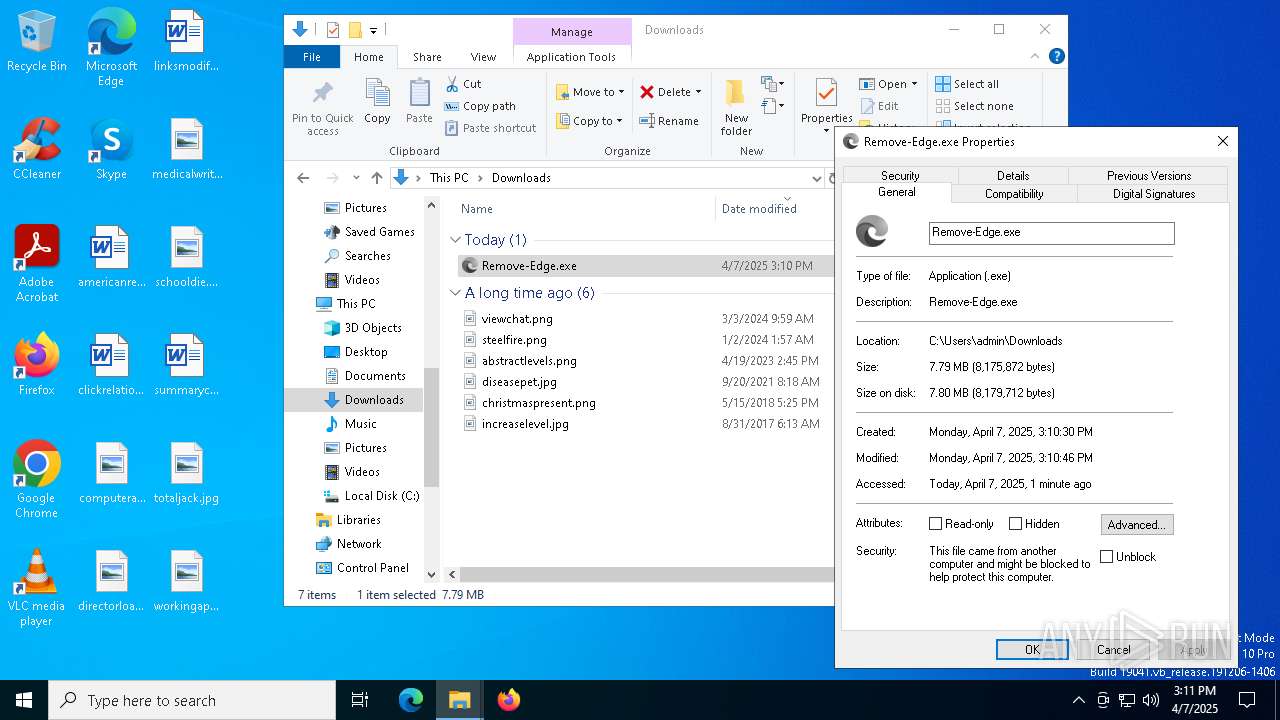Viewport: 1280px width, 720px height.
Task: Select Documents in navigation pane
Action: click(x=365, y=376)
